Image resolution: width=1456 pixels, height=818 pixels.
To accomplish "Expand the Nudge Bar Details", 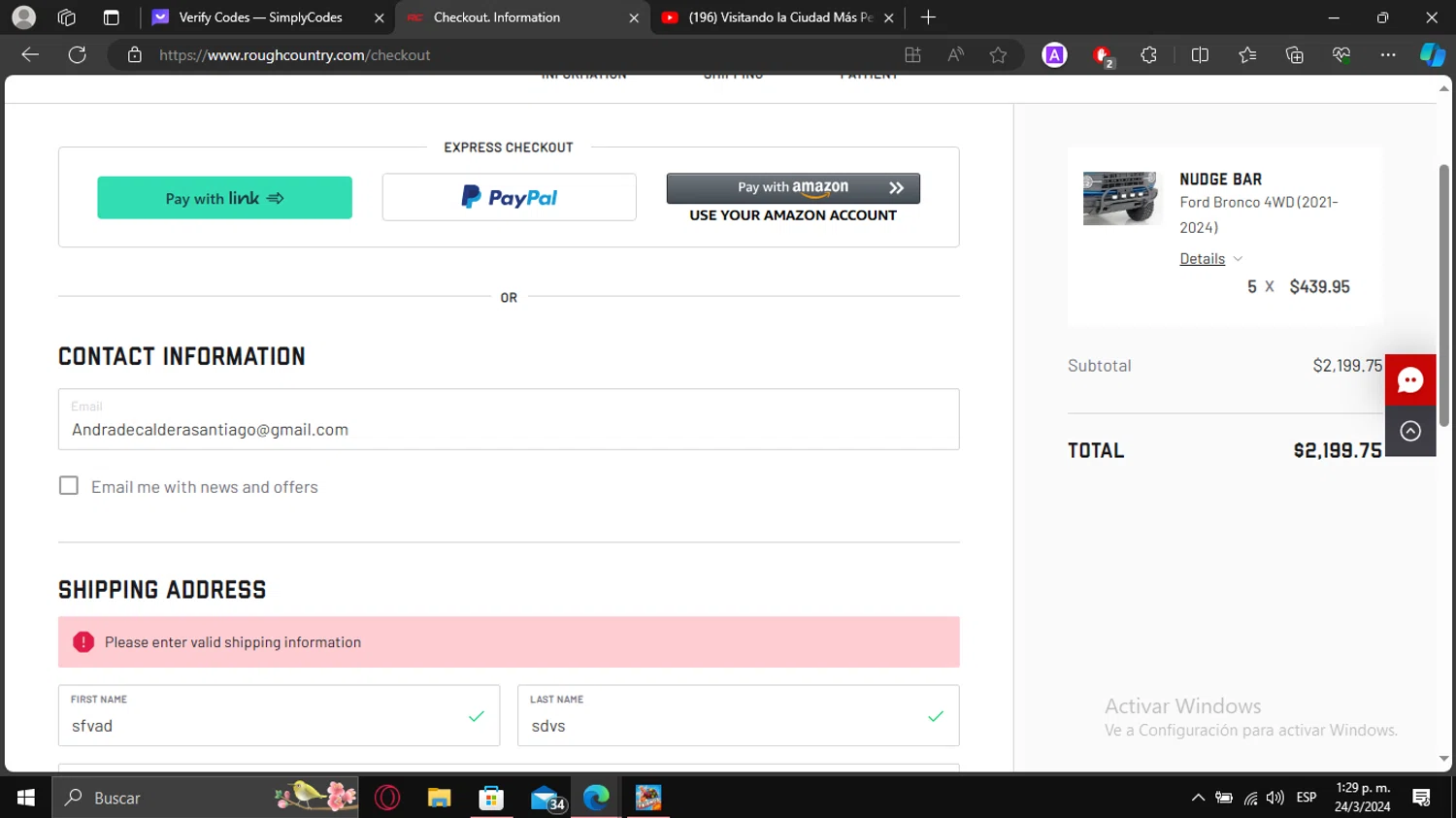I will 1210,258.
